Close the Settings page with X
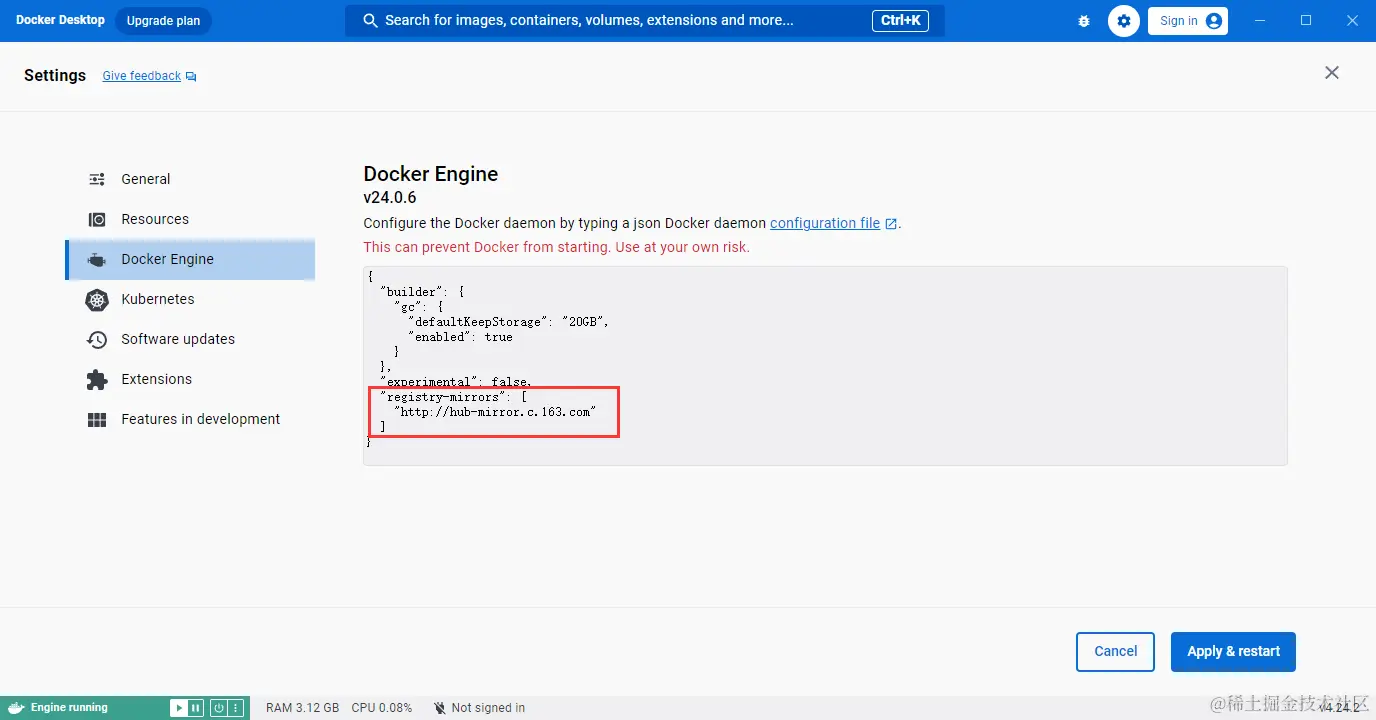This screenshot has height=720, width=1376. pos(1332,73)
